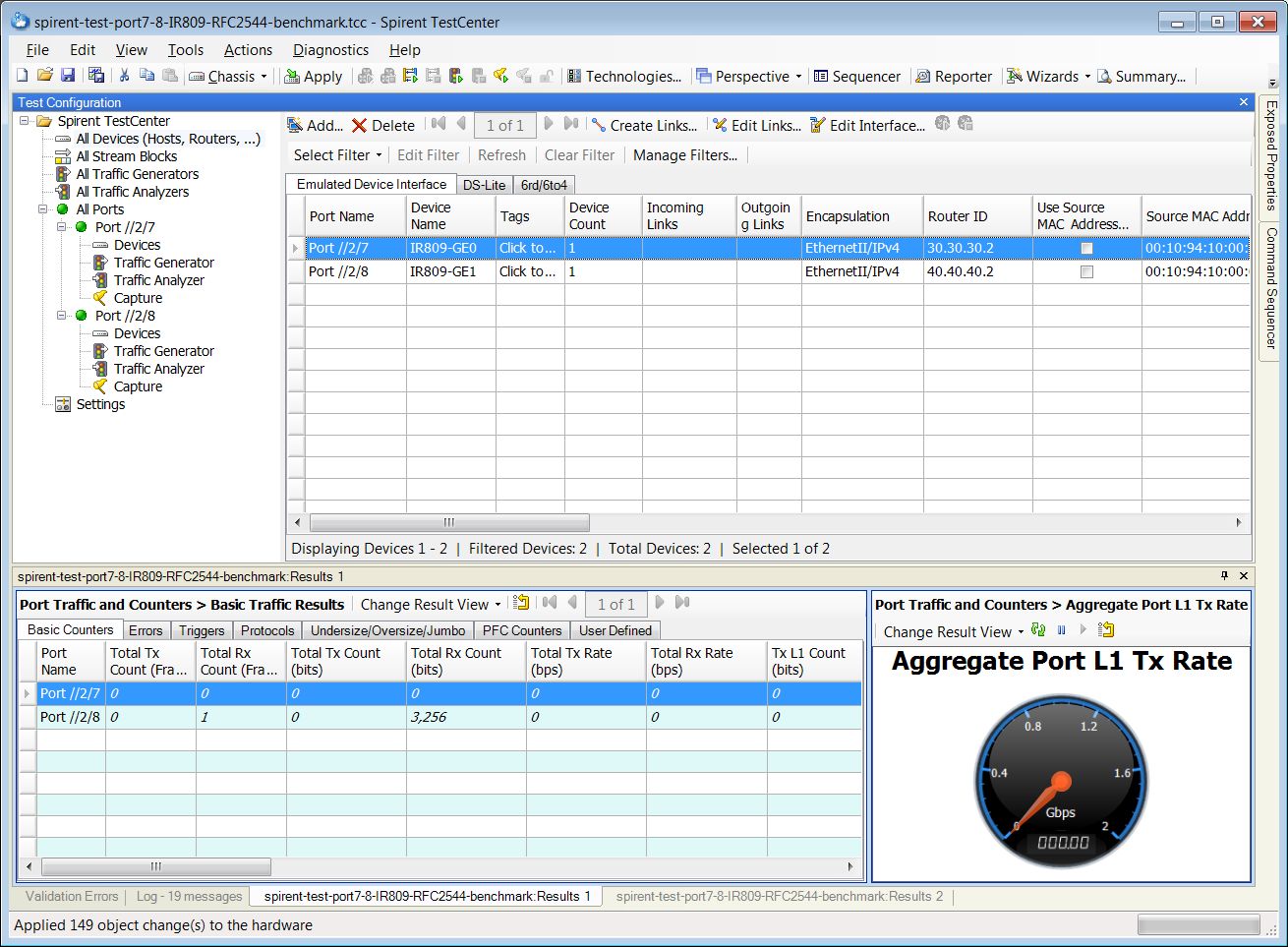Click Edit Interface in device toolbar
Viewport: 1288px width, 947px height.
pos(867,125)
